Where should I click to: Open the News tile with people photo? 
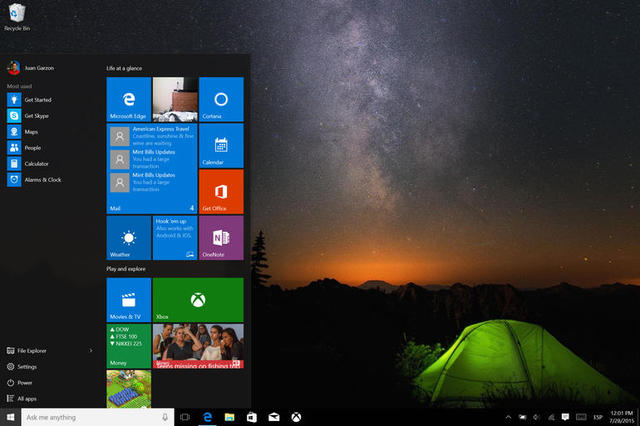click(x=198, y=346)
